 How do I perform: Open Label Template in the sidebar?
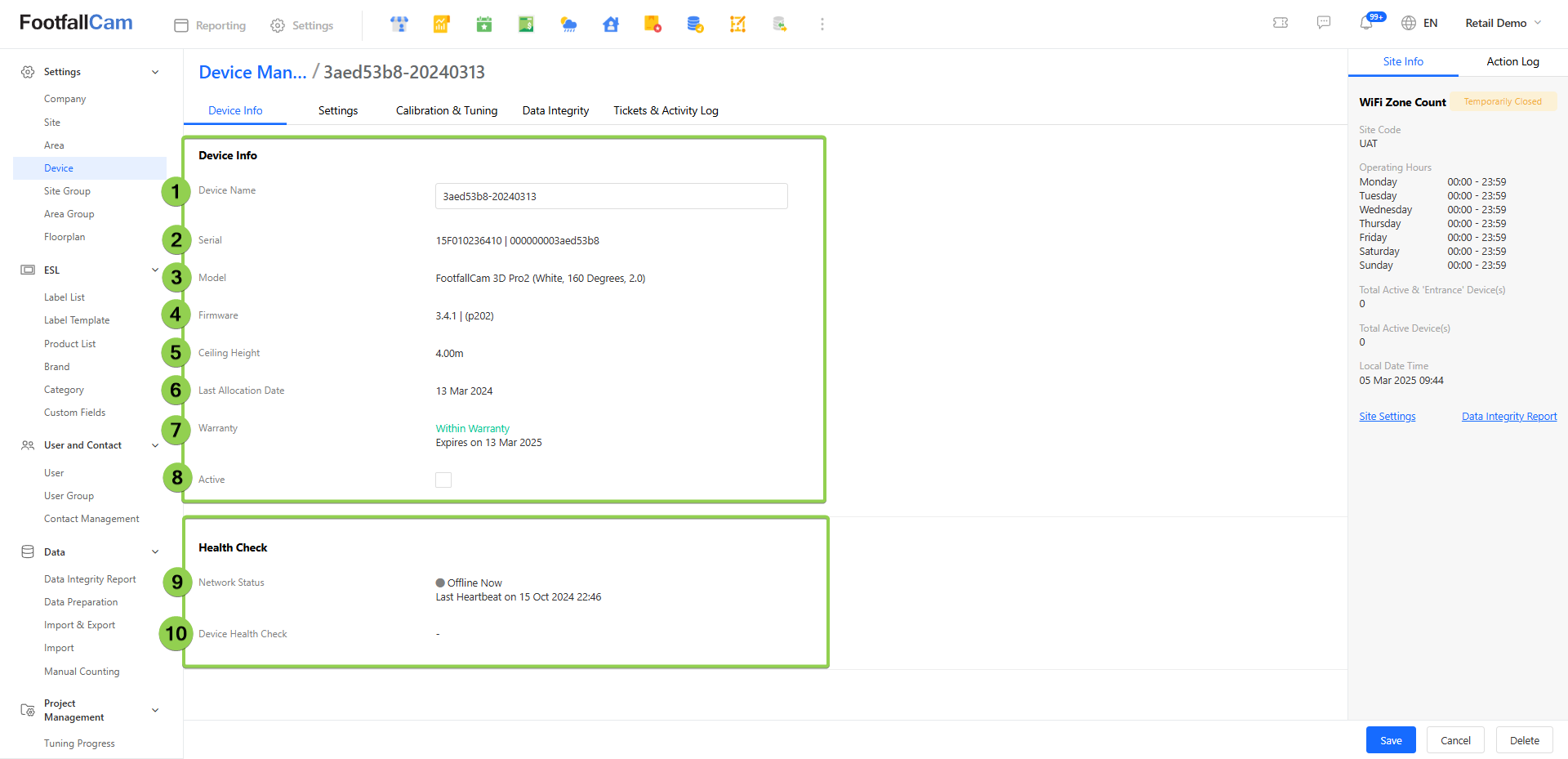[77, 320]
